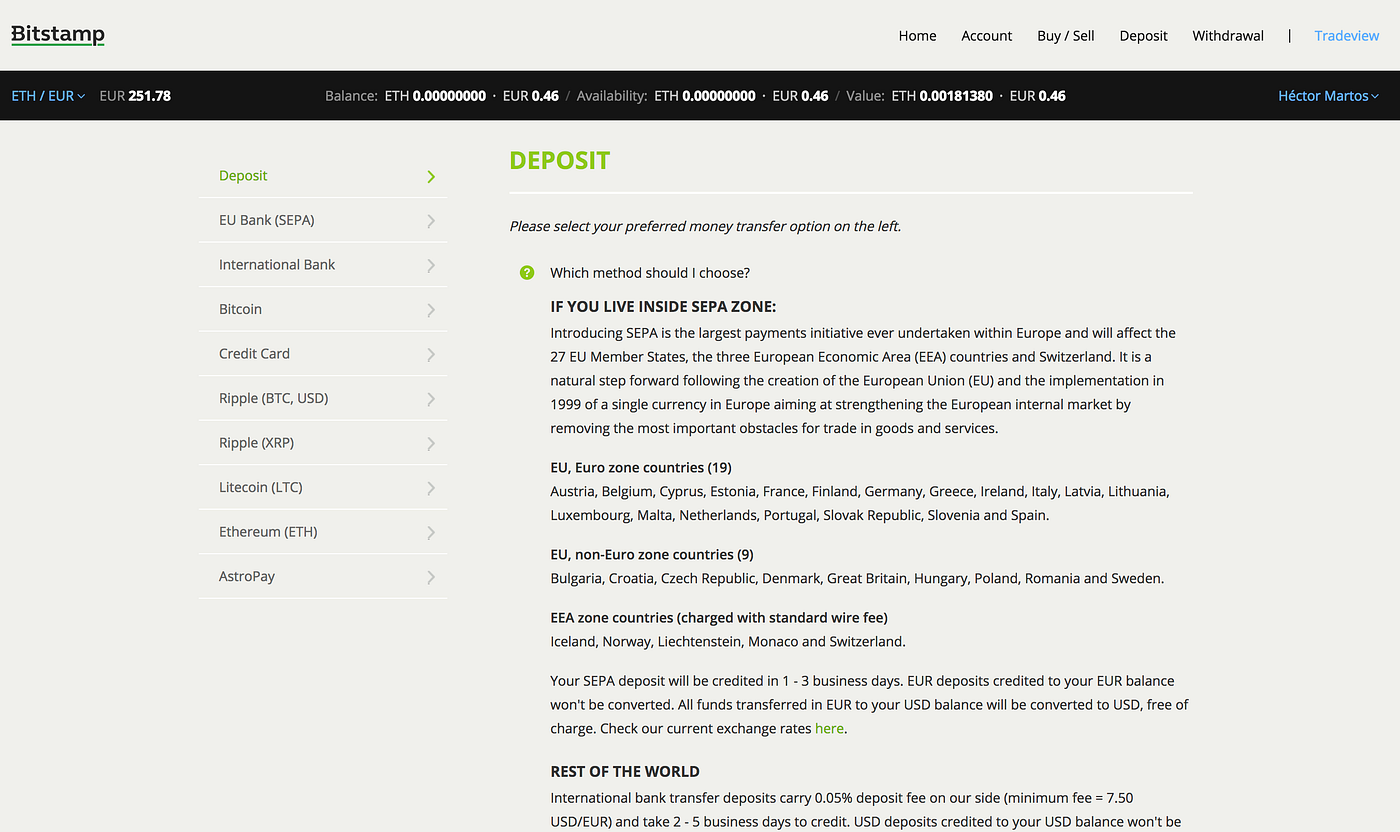The height and width of the screenshot is (832, 1400).
Task: Expand the Héctor Martos user menu
Action: 1328,96
